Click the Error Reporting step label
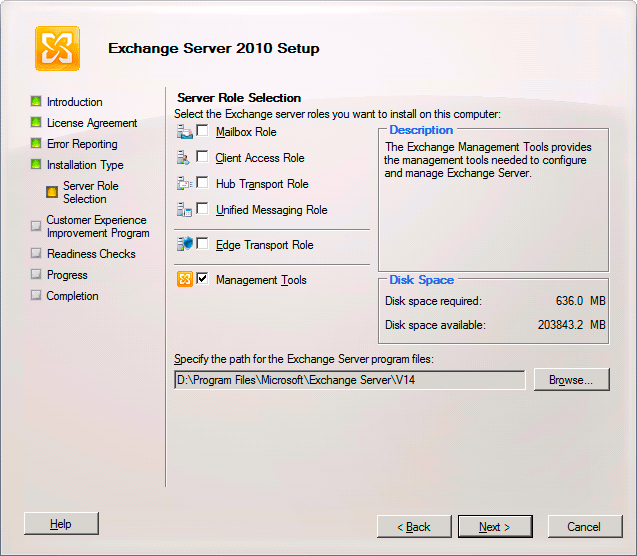Image resolution: width=637 pixels, height=556 pixels. (x=82, y=144)
